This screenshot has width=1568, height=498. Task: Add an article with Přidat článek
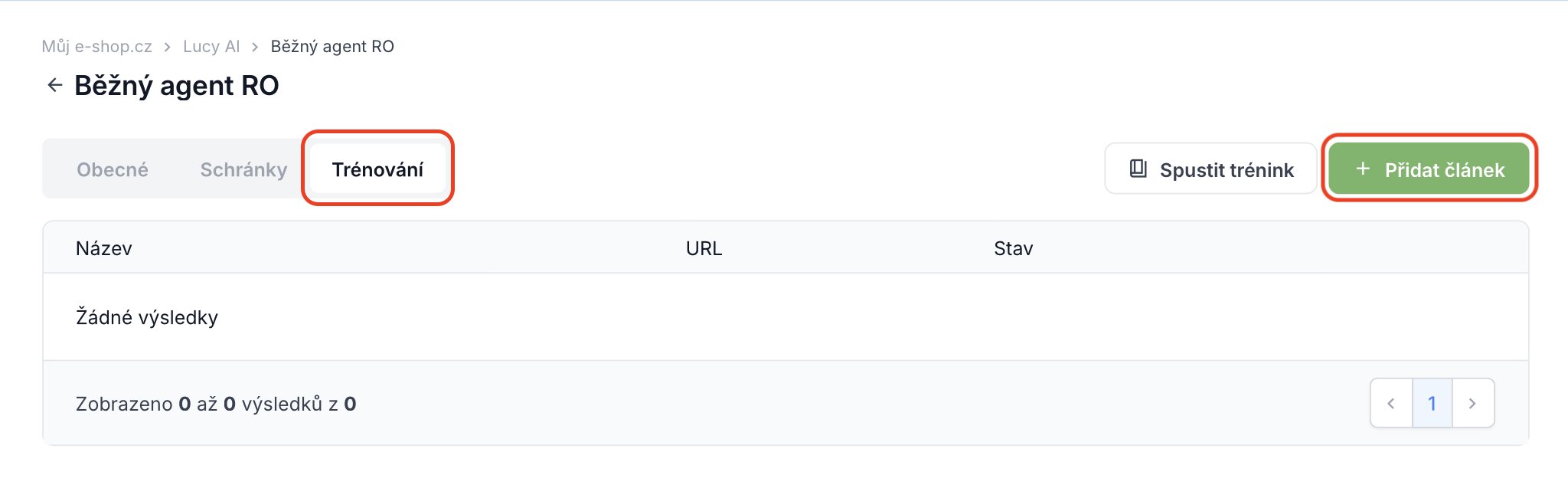click(x=1429, y=169)
